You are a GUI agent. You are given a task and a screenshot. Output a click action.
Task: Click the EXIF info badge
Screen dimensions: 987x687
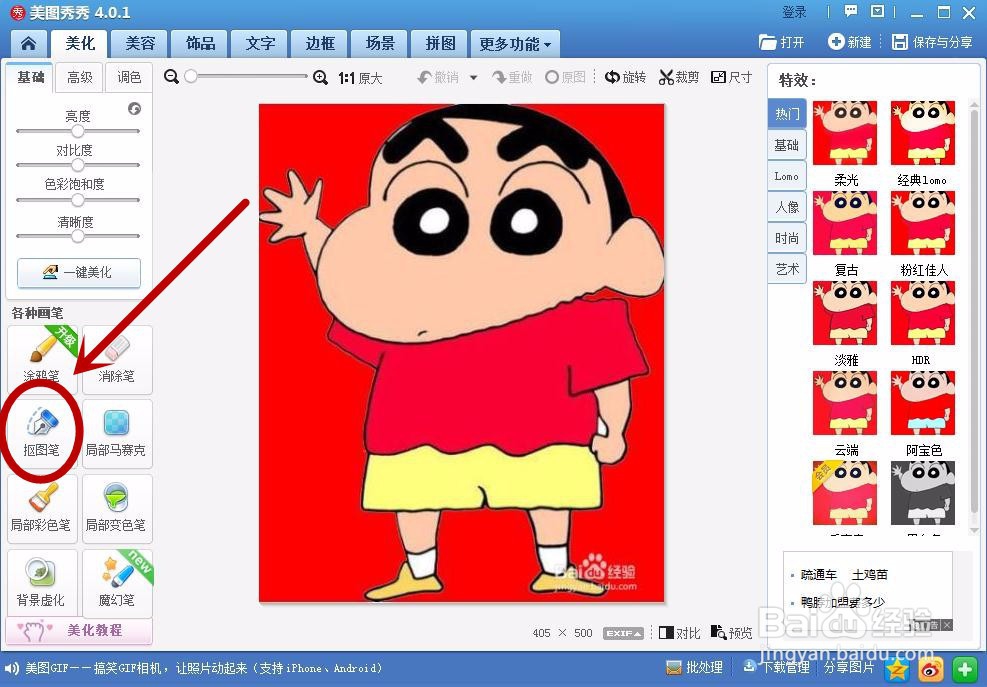tap(623, 633)
